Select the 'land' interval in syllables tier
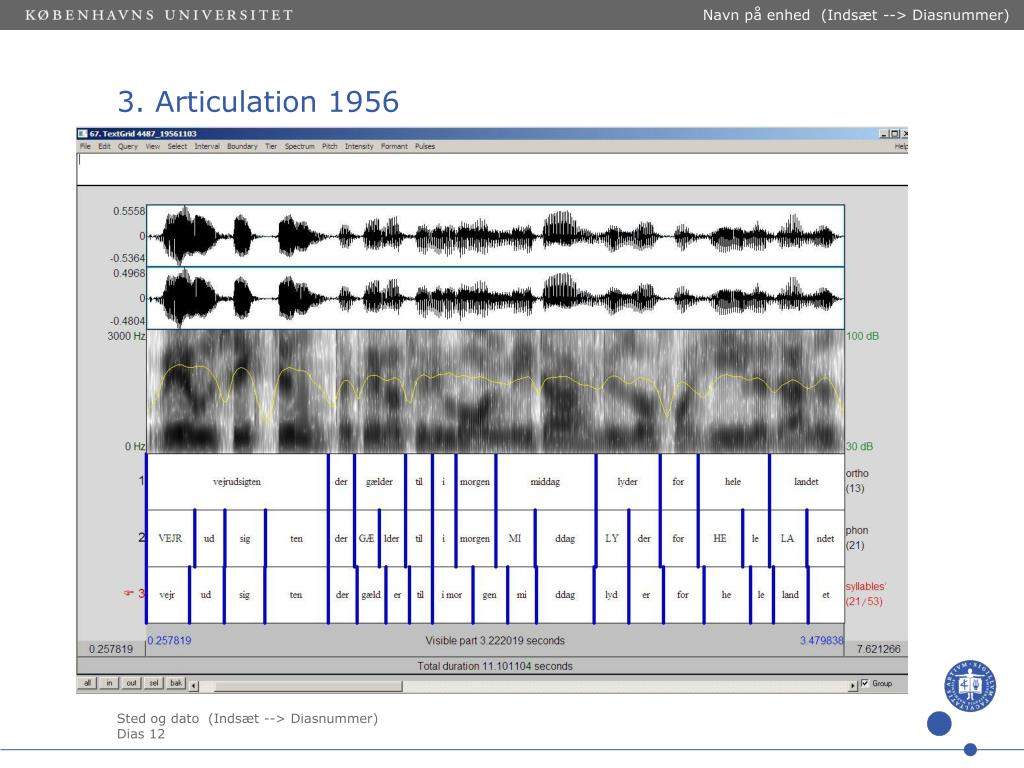1024x768 pixels. click(x=790, y=595)
